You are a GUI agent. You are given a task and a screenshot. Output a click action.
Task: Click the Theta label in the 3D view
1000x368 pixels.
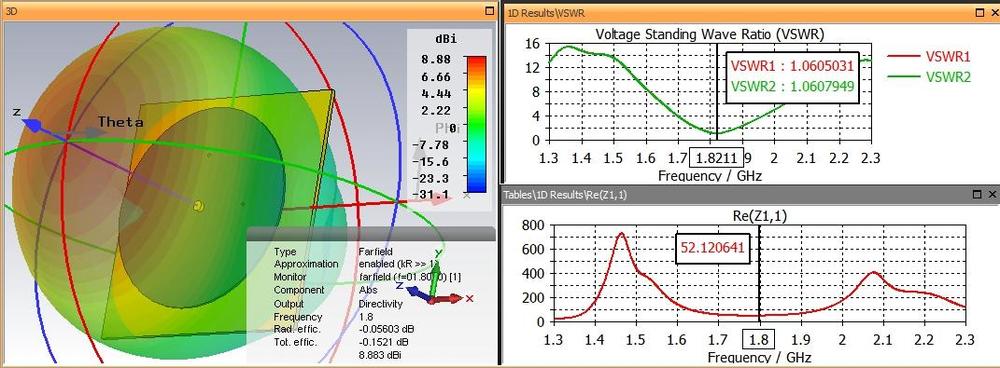[121, 122]
